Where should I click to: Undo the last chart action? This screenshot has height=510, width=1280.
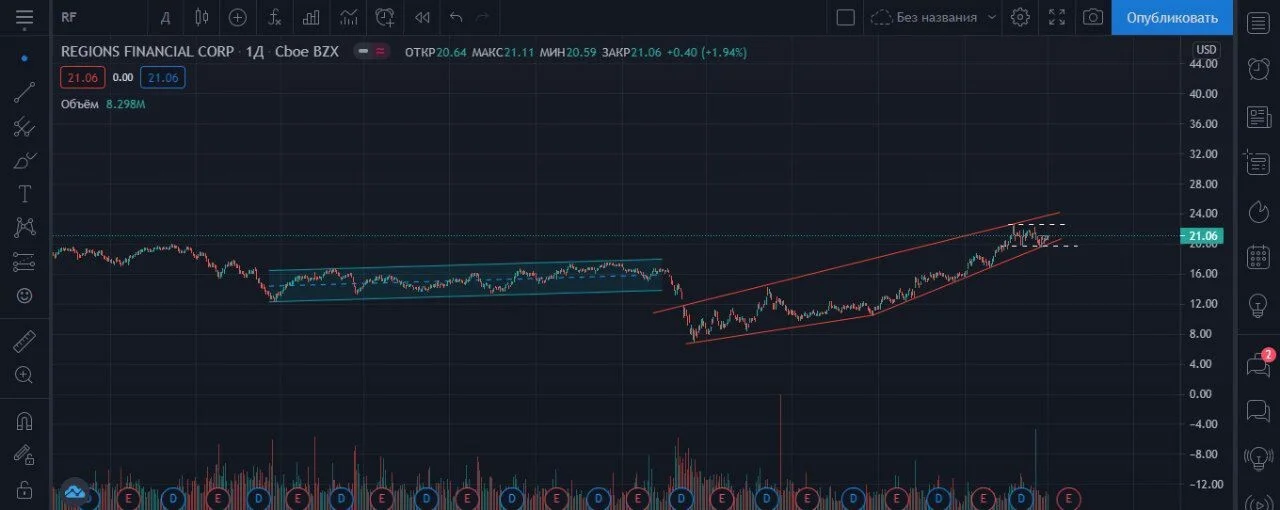coord(456,17)
